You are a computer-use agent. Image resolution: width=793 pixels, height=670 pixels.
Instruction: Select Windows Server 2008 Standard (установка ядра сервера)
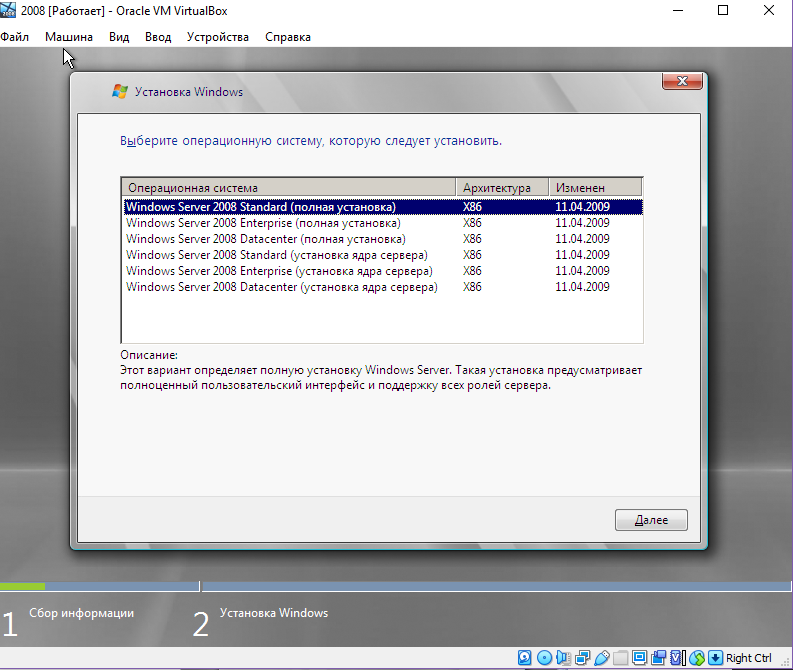click(x=383, y=255)
